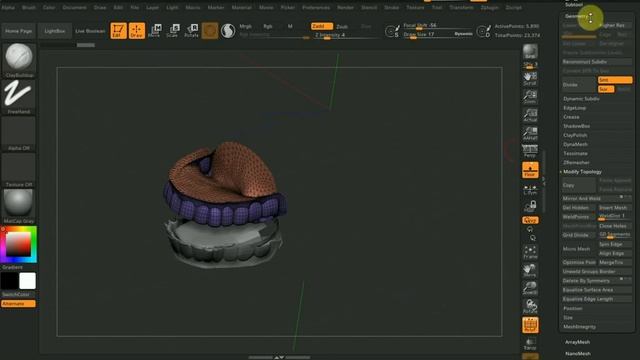Screen dimensions: 640x360
Task: Select the Rotate transform tool
Action: pyautogui.click(x=191, y=31)
